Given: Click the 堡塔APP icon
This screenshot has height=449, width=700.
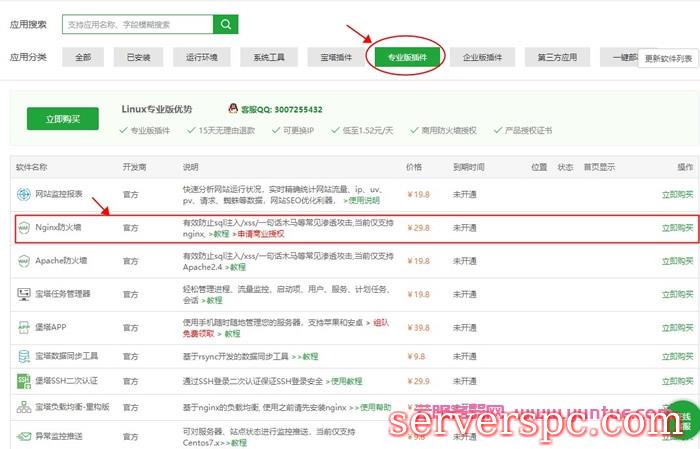Looking at the screenshot, I should [x=23, y=327].
